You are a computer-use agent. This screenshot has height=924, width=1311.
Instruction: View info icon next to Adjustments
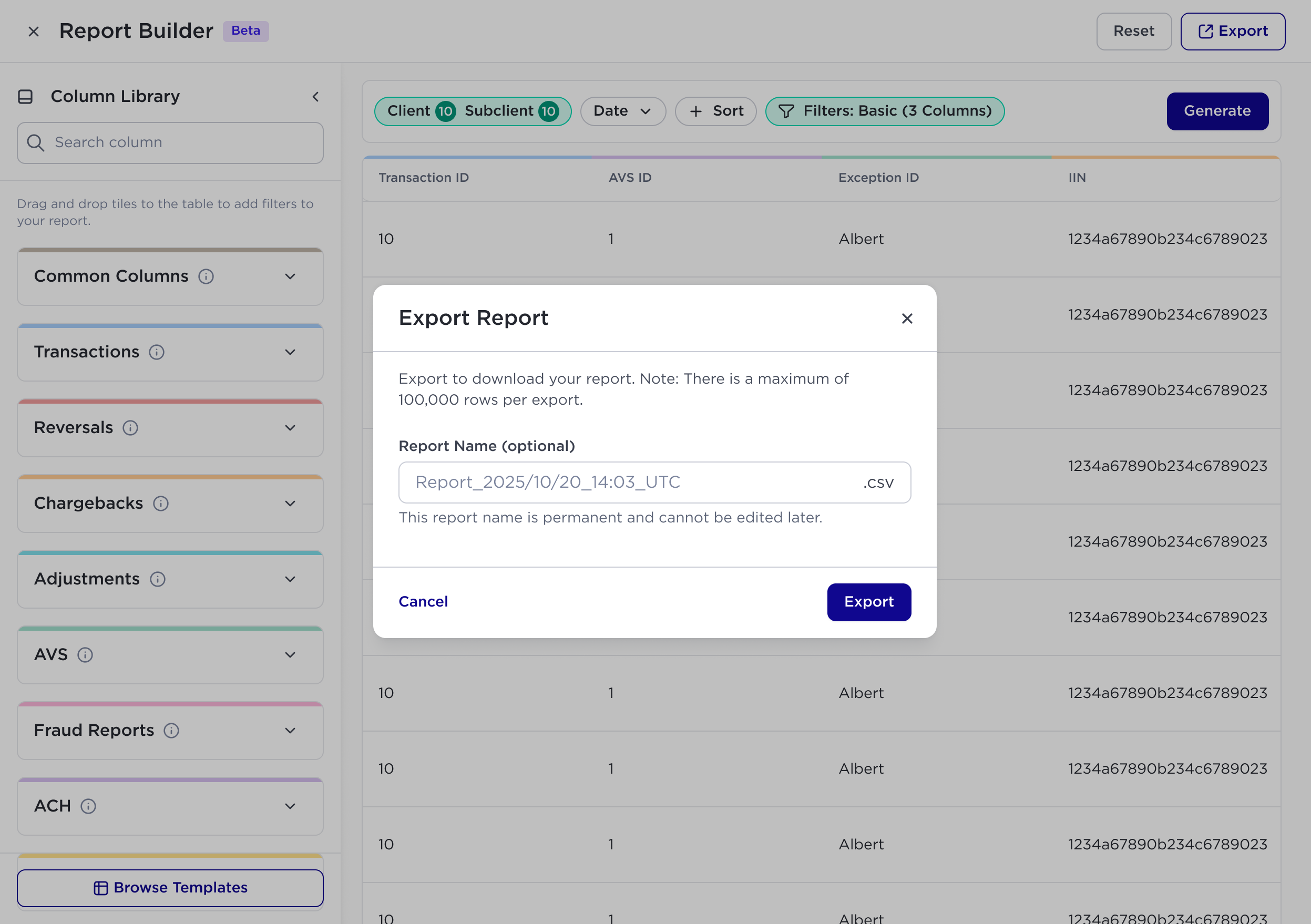coord(158,580)
